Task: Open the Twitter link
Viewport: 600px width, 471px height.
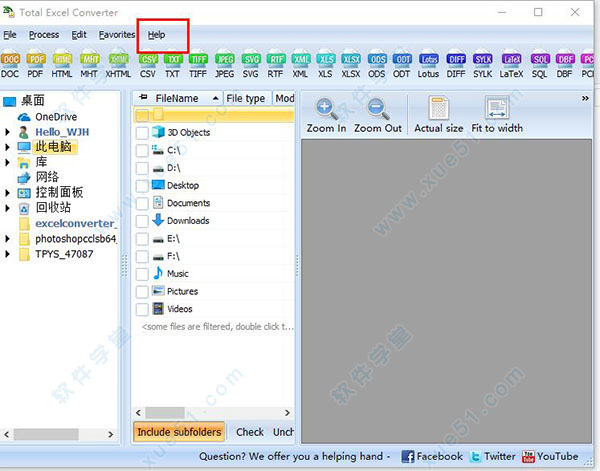Action: [493, 456]
